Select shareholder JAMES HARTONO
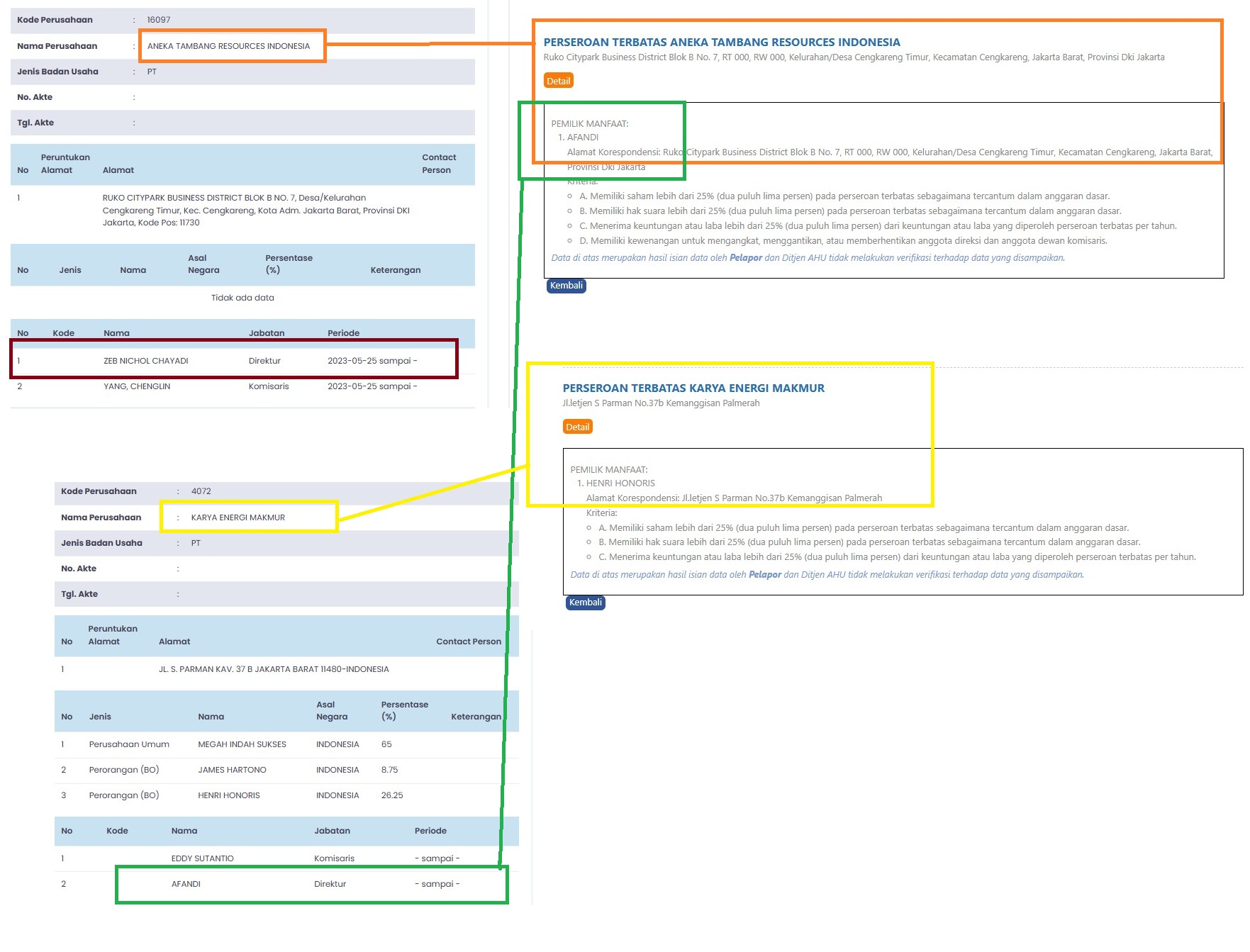This screenshot has width=1250, height=952. pos(232,770)
